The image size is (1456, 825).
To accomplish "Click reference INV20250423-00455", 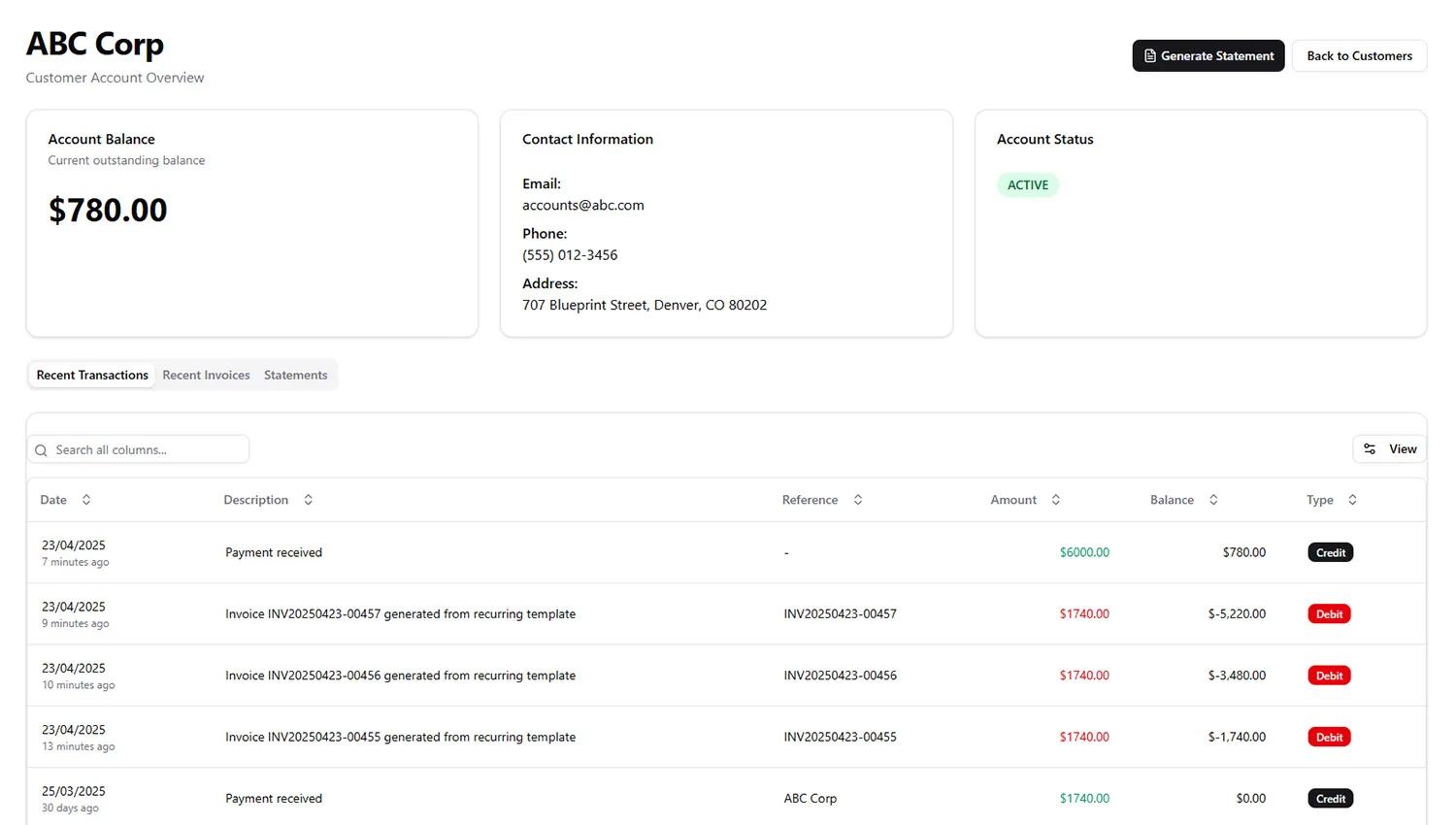I will [x=841, y=738].
